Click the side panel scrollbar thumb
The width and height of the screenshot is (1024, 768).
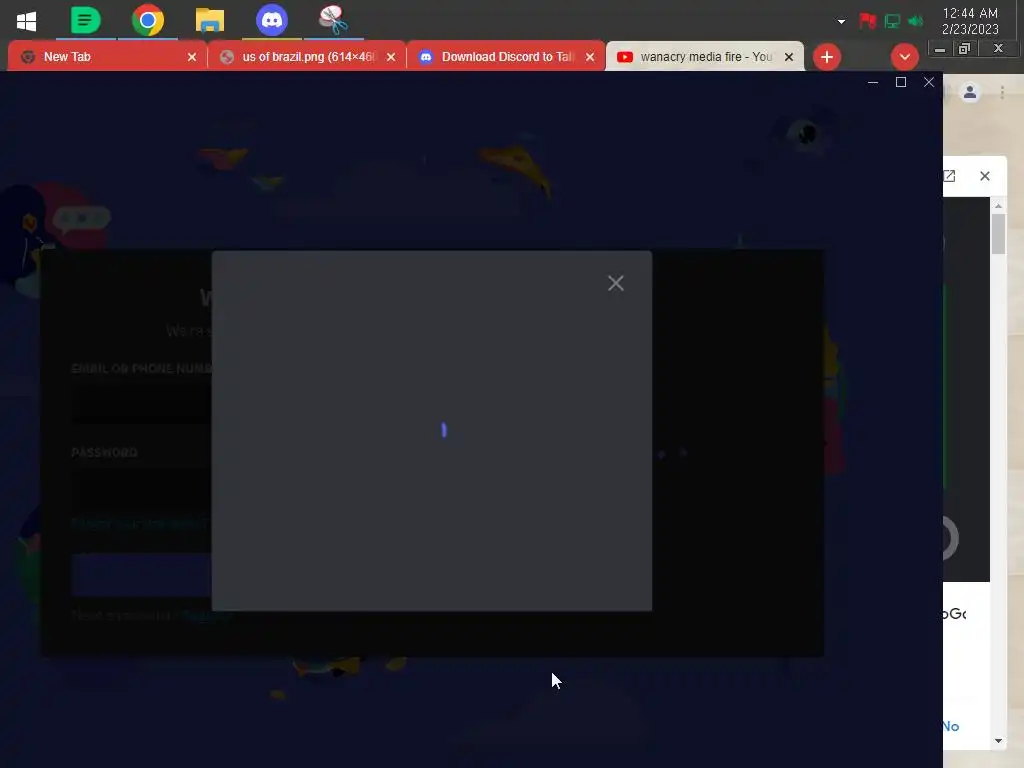(x=998, y=234)
